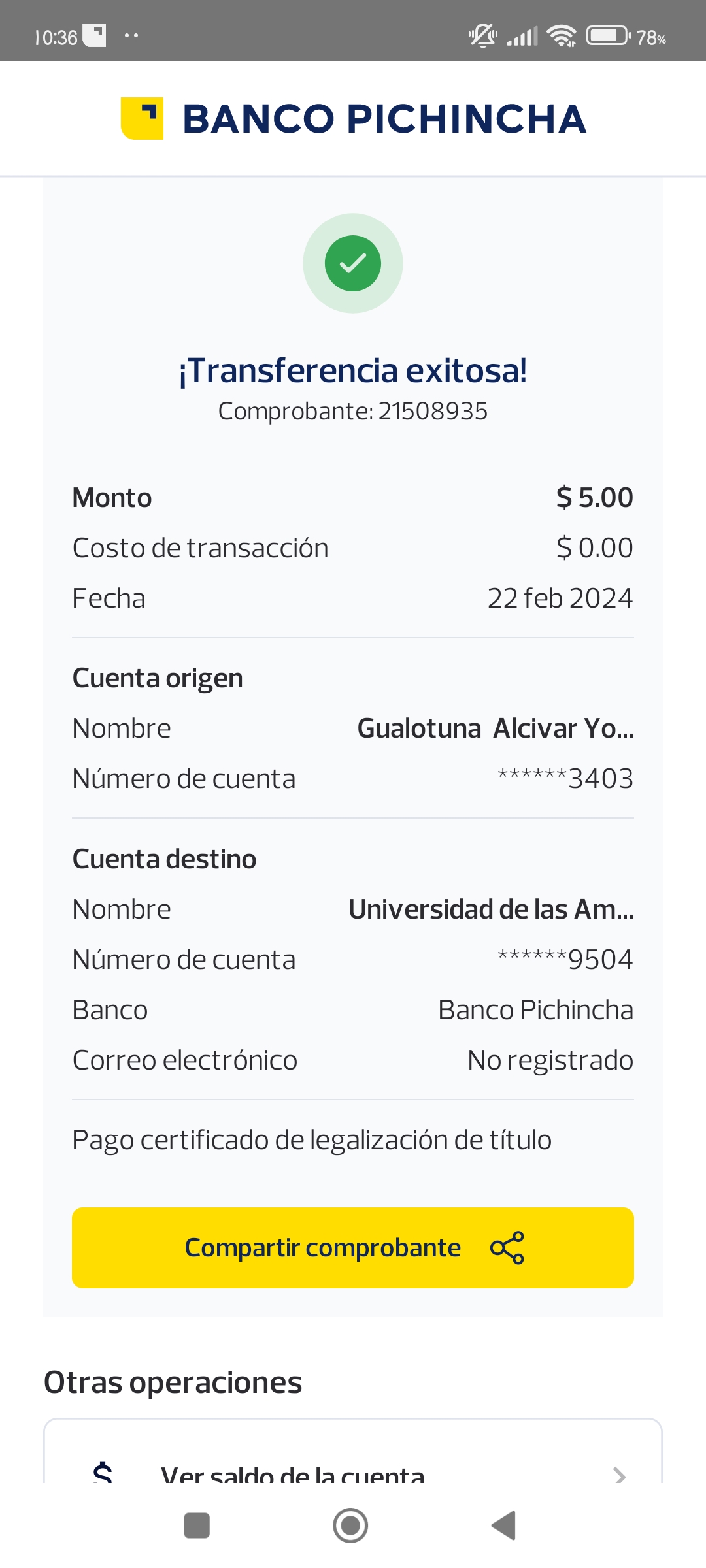Screen dimensions: 706x1568
Task: Tap the Banco Pichincha header title
Action: point(384,119)
